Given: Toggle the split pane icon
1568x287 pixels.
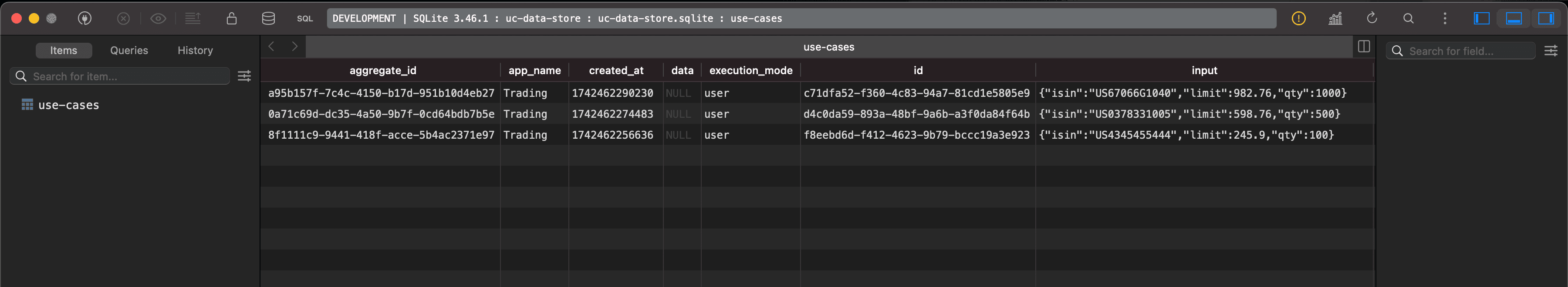Looking at the screenshot, I should [x=1364, y=47].
